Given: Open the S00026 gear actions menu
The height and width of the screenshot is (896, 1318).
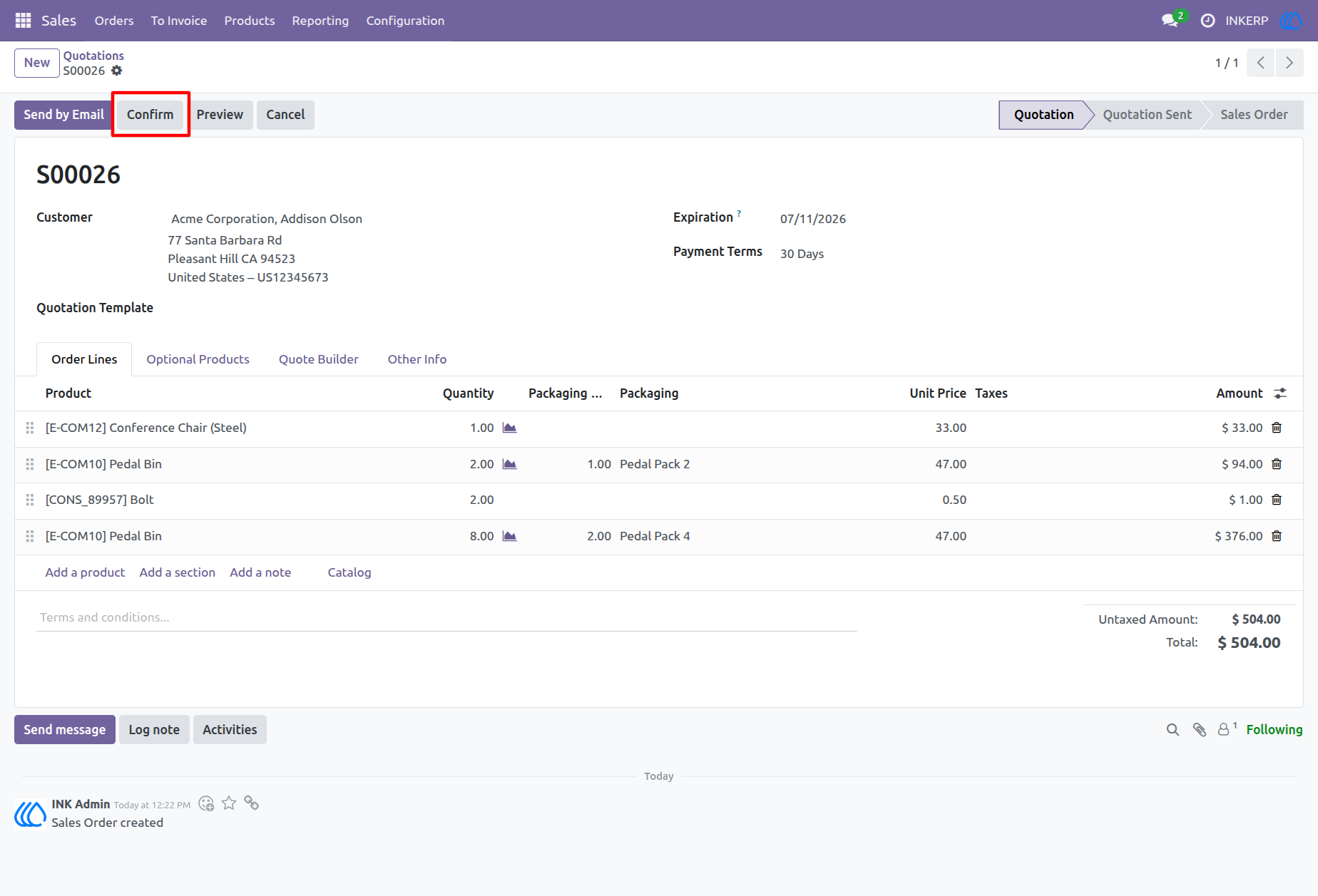Looking at the screenshot, I should 117,71.
